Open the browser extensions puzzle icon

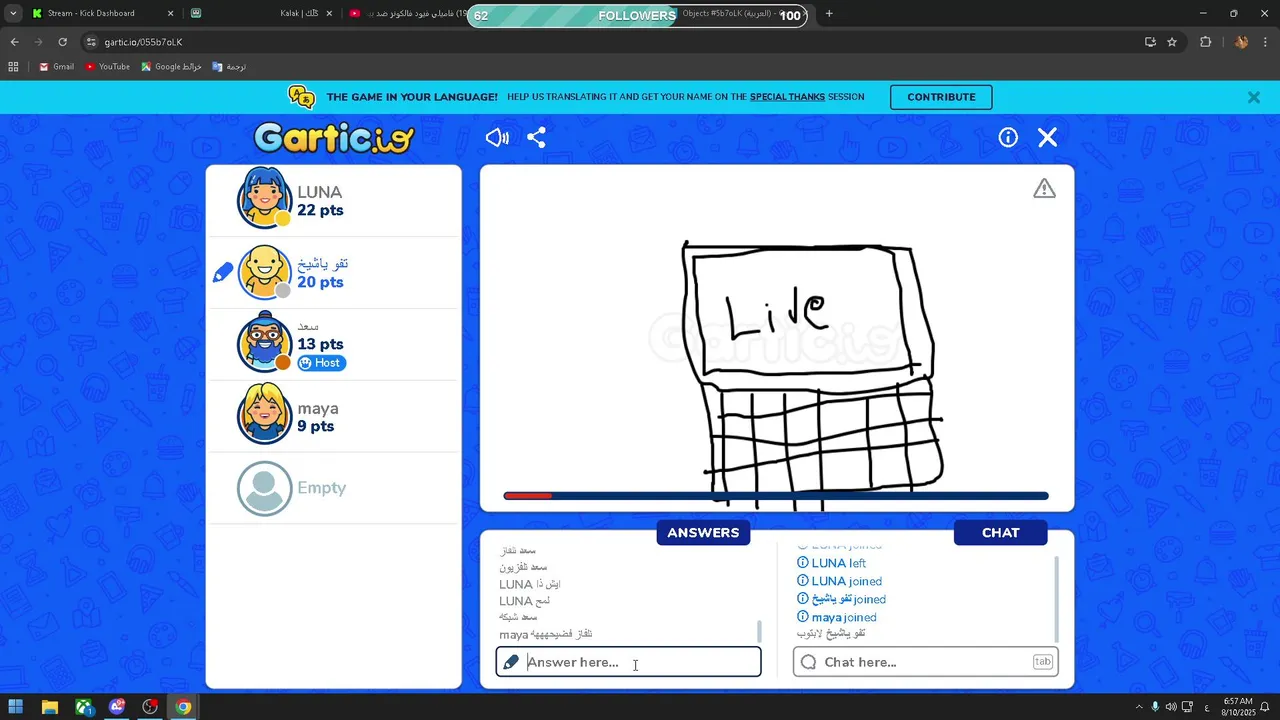click(1205, 42)
